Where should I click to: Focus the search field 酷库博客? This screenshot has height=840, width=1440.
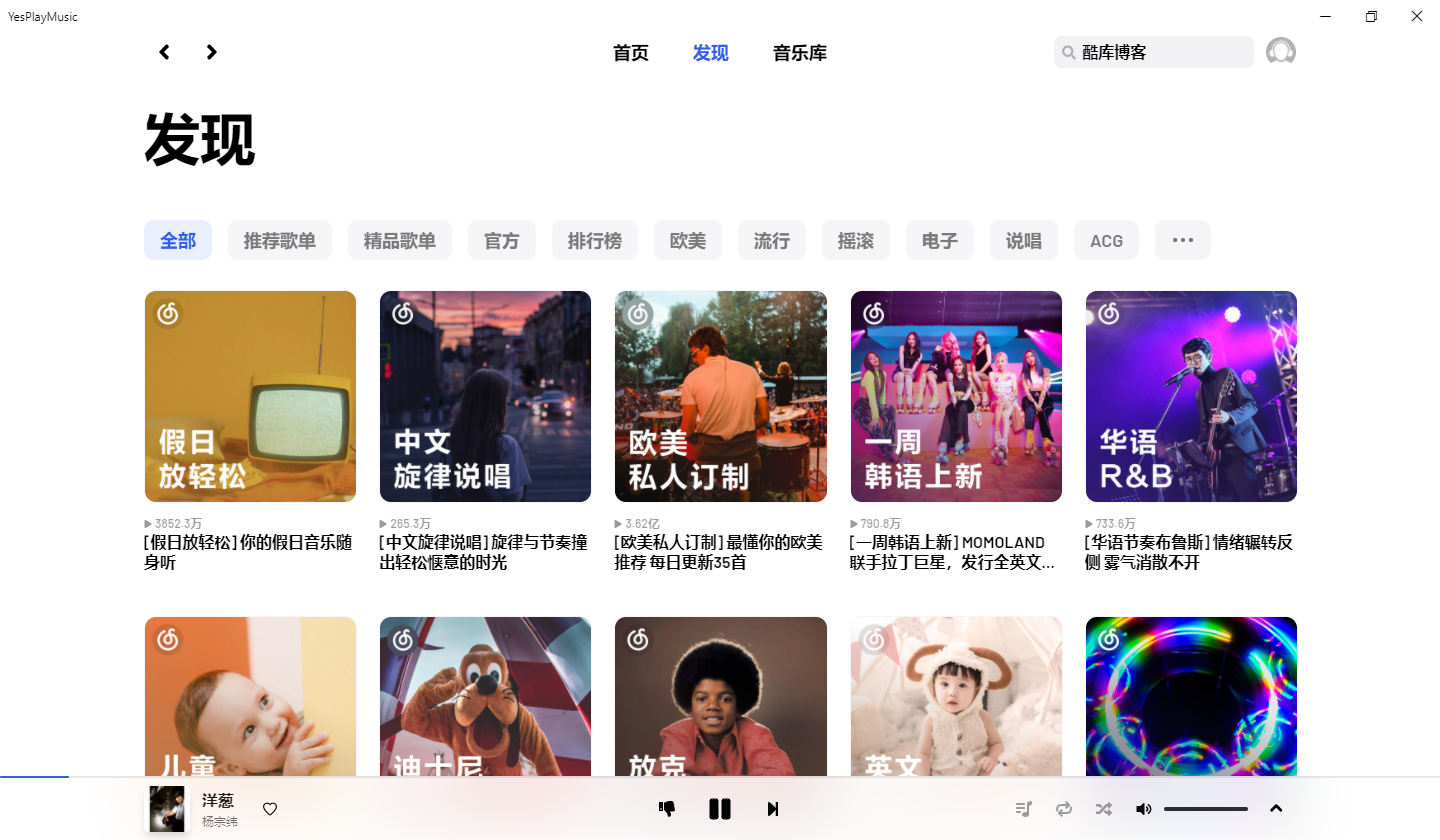(x=1154, y=52)
